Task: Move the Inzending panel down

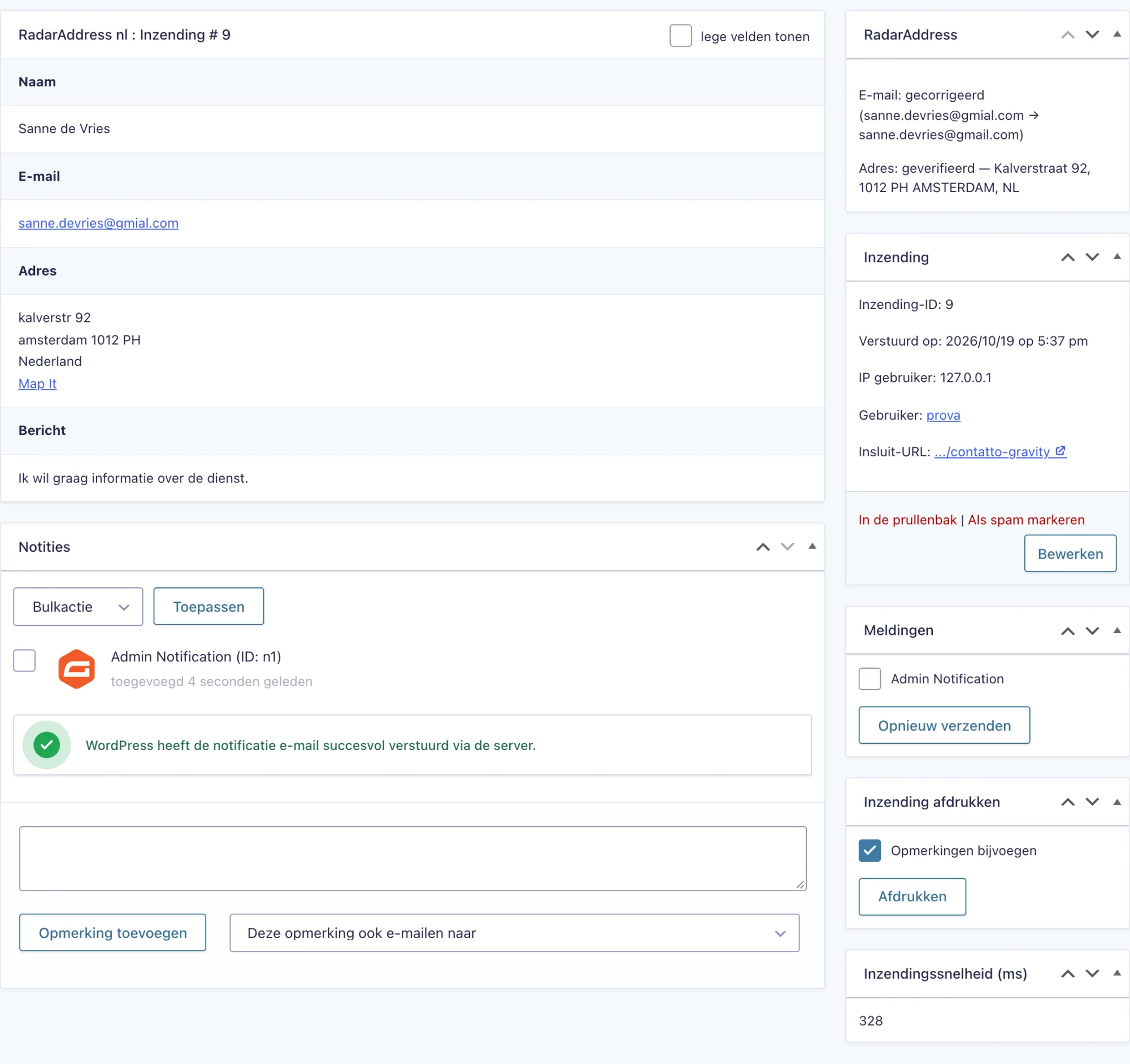Action: (x=1092, y=258)
